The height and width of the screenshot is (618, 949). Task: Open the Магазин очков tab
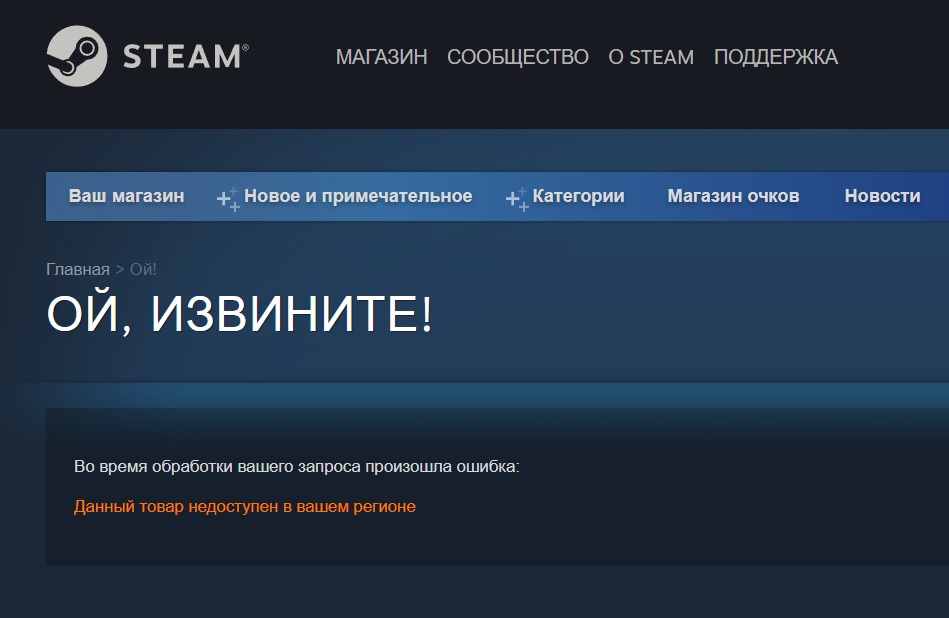point(733,196)
